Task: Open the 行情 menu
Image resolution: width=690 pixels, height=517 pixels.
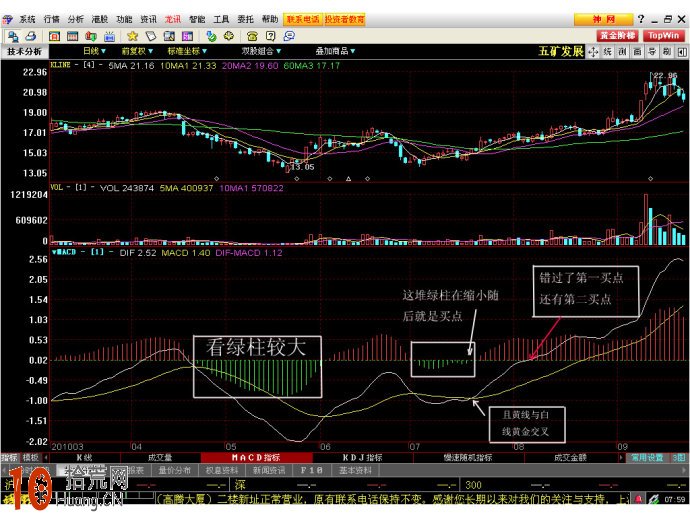Action: (x=51, y=19)
